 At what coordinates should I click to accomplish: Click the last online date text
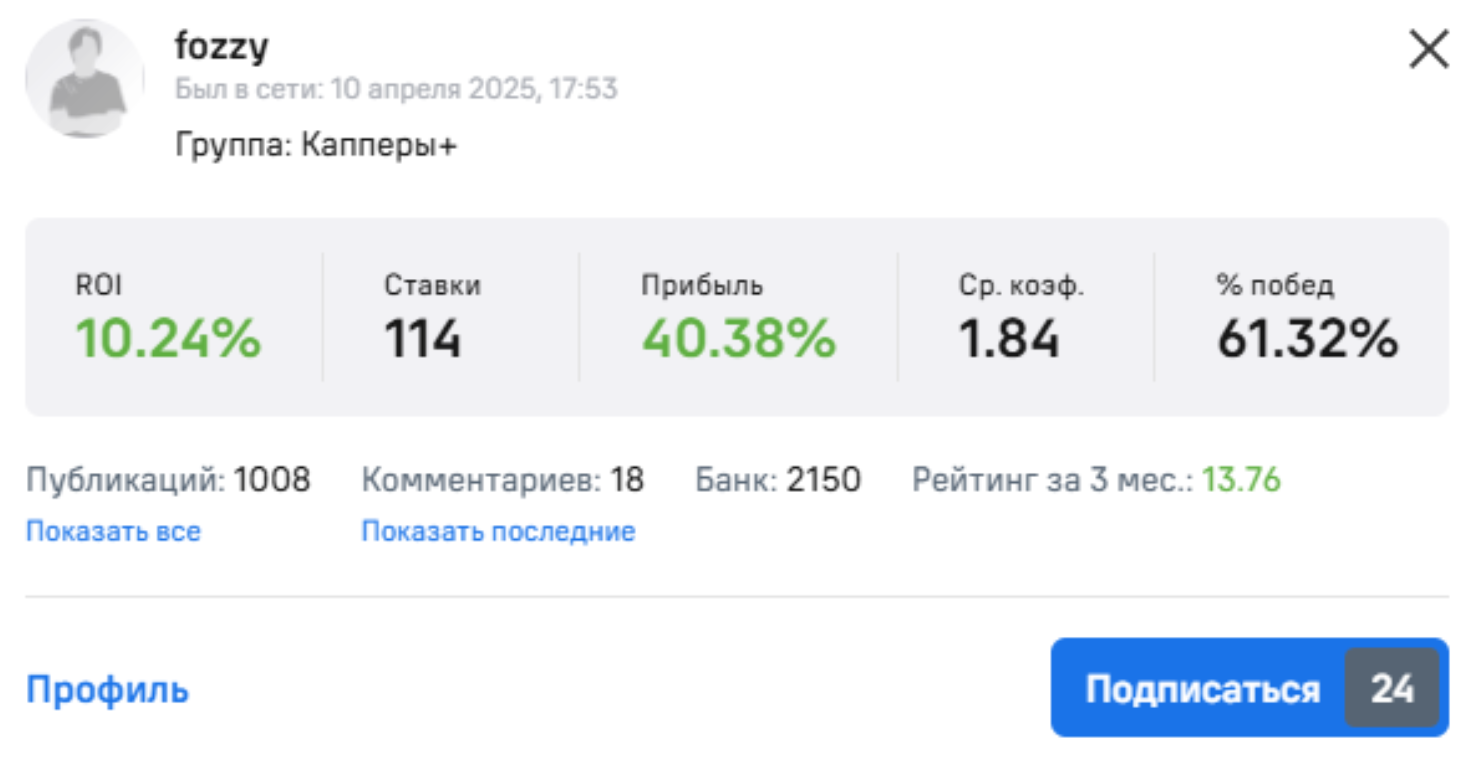tap(396, 89)
